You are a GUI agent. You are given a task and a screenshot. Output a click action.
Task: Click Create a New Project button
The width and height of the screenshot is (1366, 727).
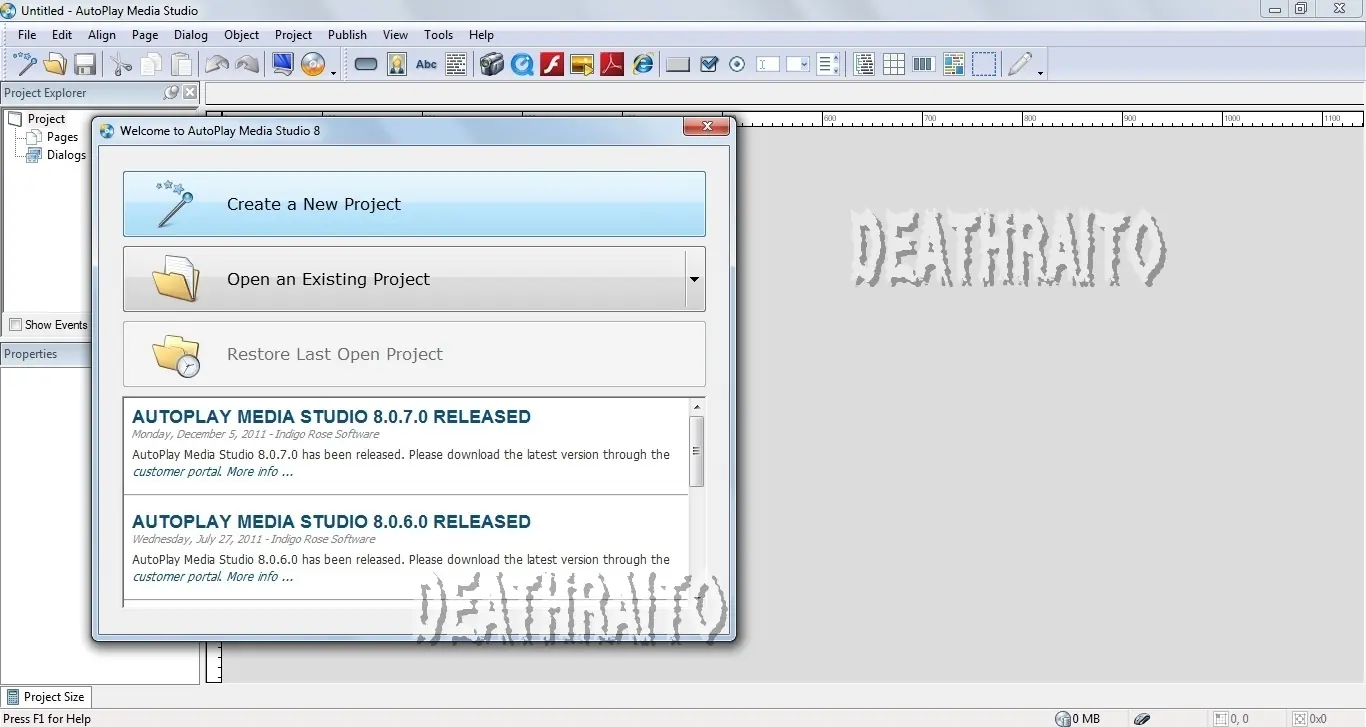click(414, 204)
